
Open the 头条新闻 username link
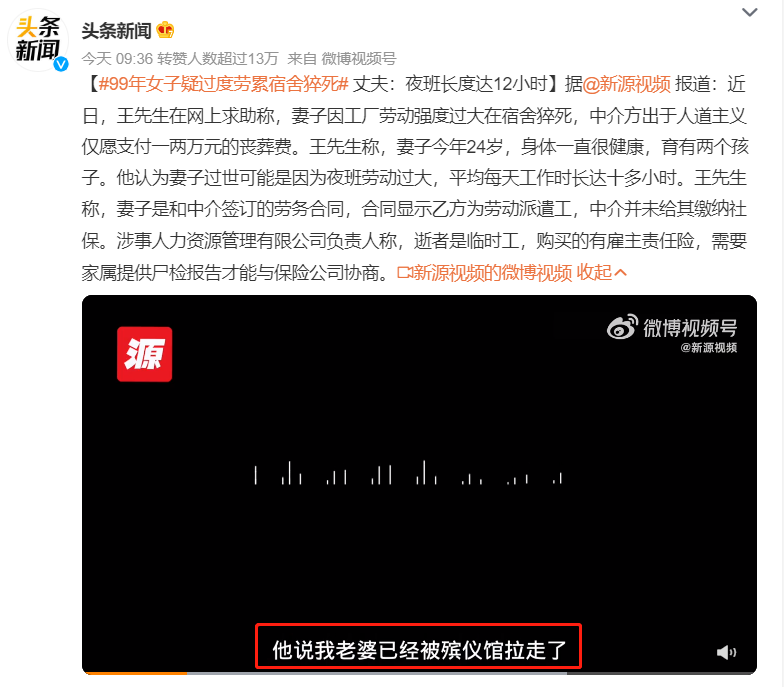coord(116,31)
